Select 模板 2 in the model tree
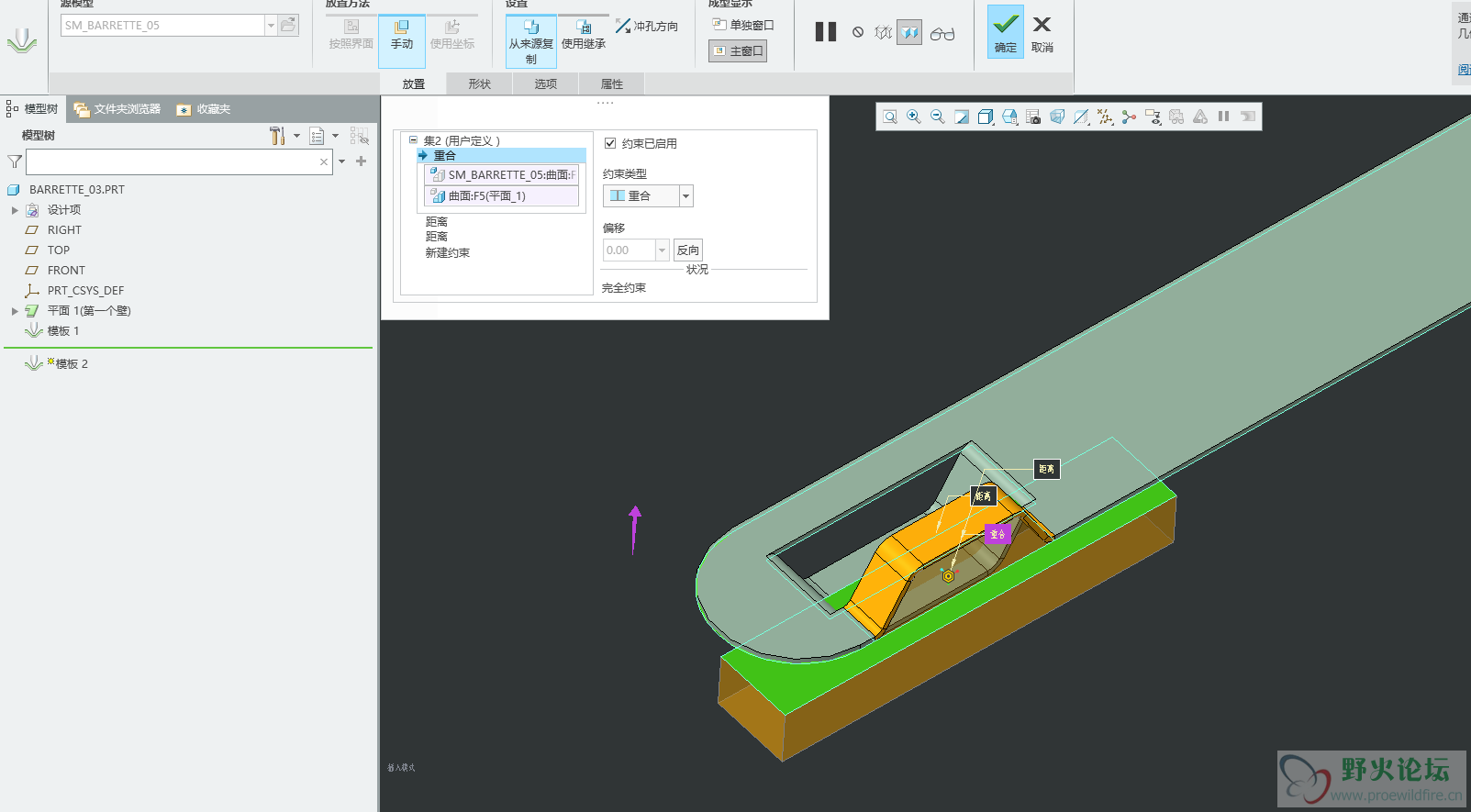Image resolution: width=1471 pixels, height=812 pixels. 72,364
